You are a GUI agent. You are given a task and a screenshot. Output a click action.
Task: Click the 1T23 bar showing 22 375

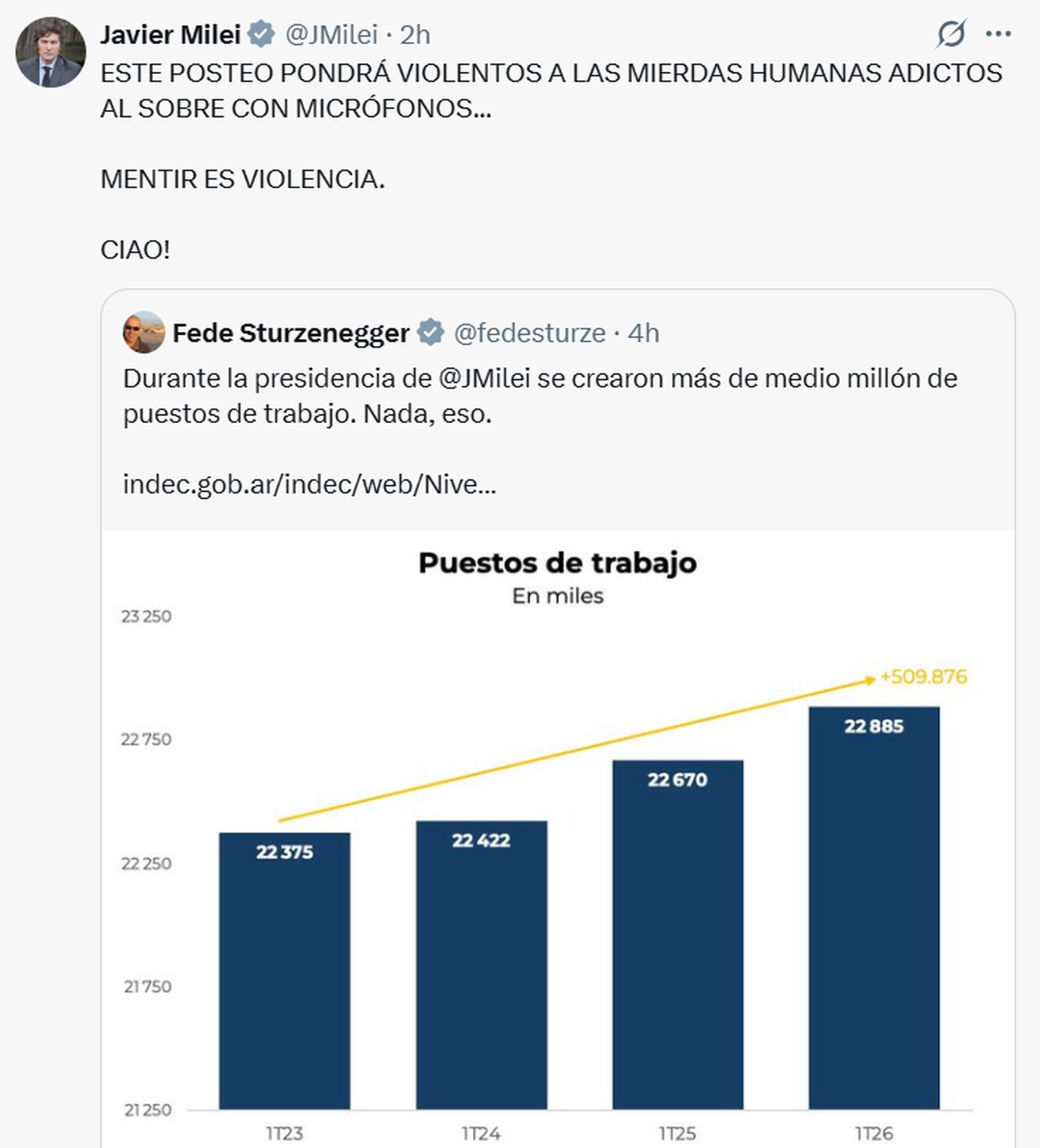tap(284, 971)
